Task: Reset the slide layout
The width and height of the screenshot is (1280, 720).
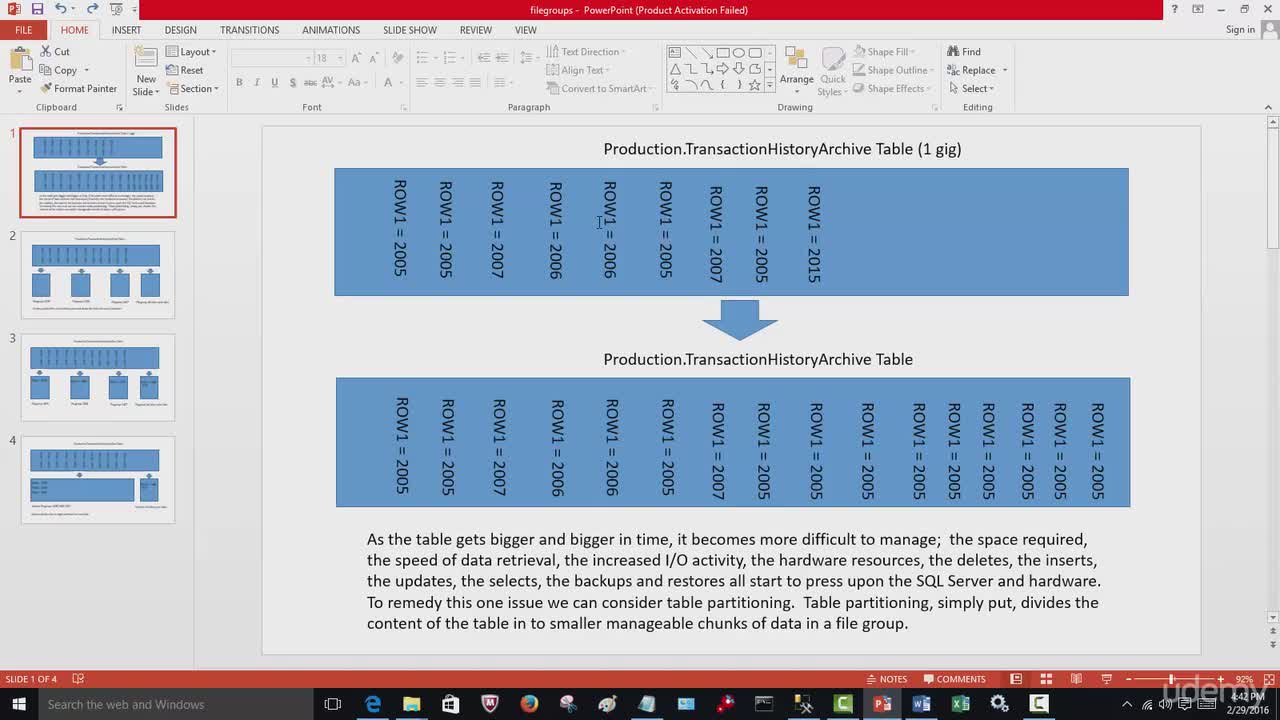Action: pos(185,70)
